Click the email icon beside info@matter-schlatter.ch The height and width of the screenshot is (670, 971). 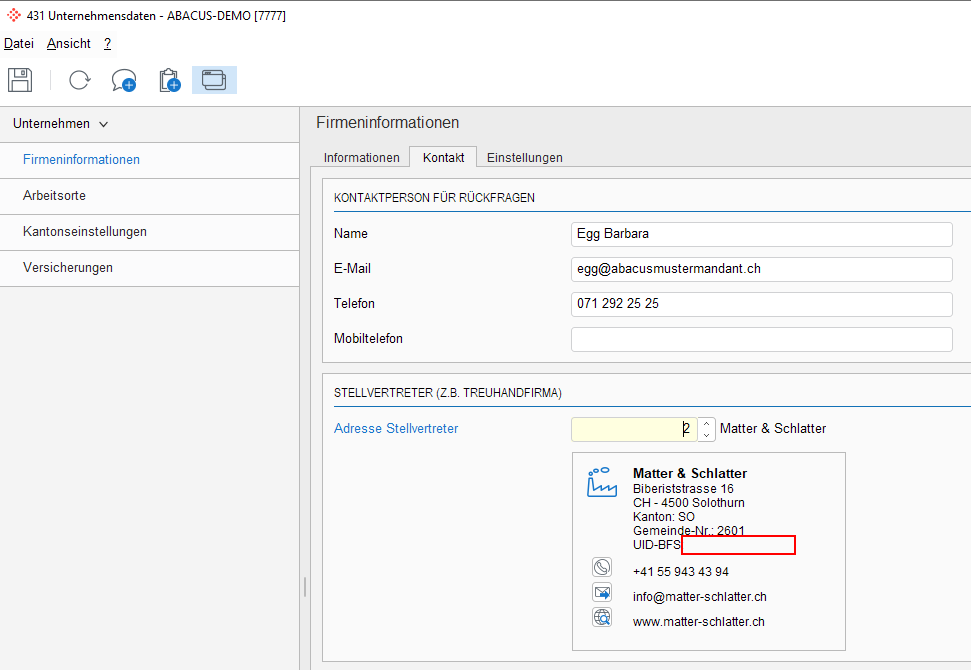(x=602, y=593)
